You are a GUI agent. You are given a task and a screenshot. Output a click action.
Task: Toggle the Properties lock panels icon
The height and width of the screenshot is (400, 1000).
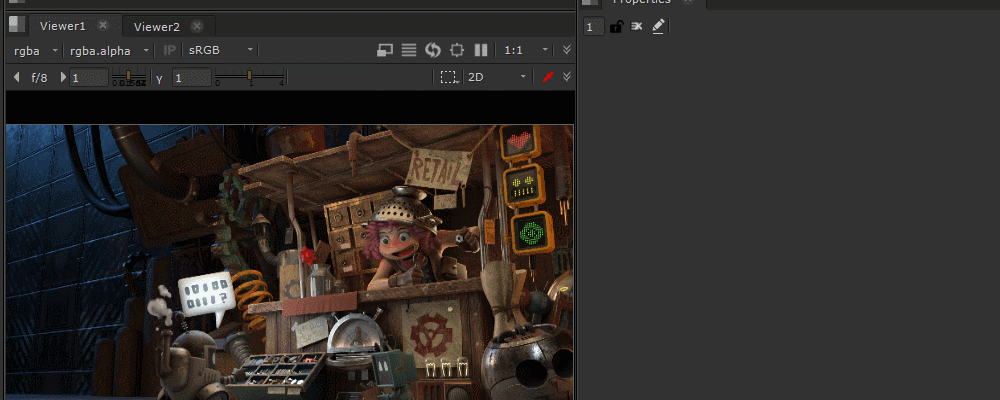[615, 27]
